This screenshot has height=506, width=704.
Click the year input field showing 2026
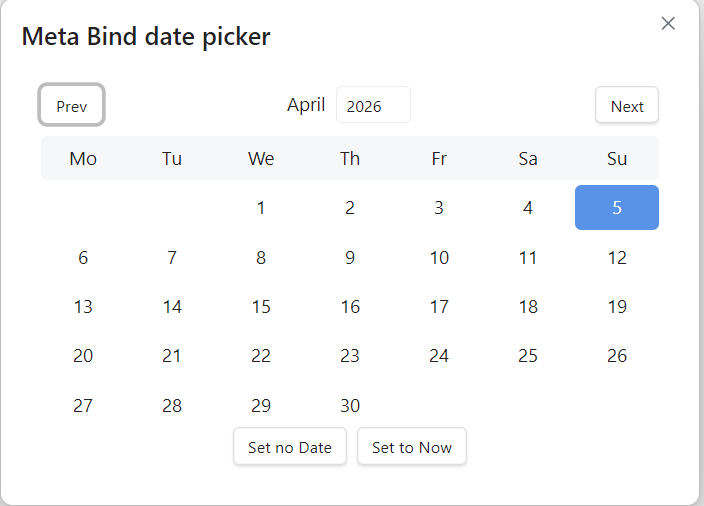(x=373, y=105)
